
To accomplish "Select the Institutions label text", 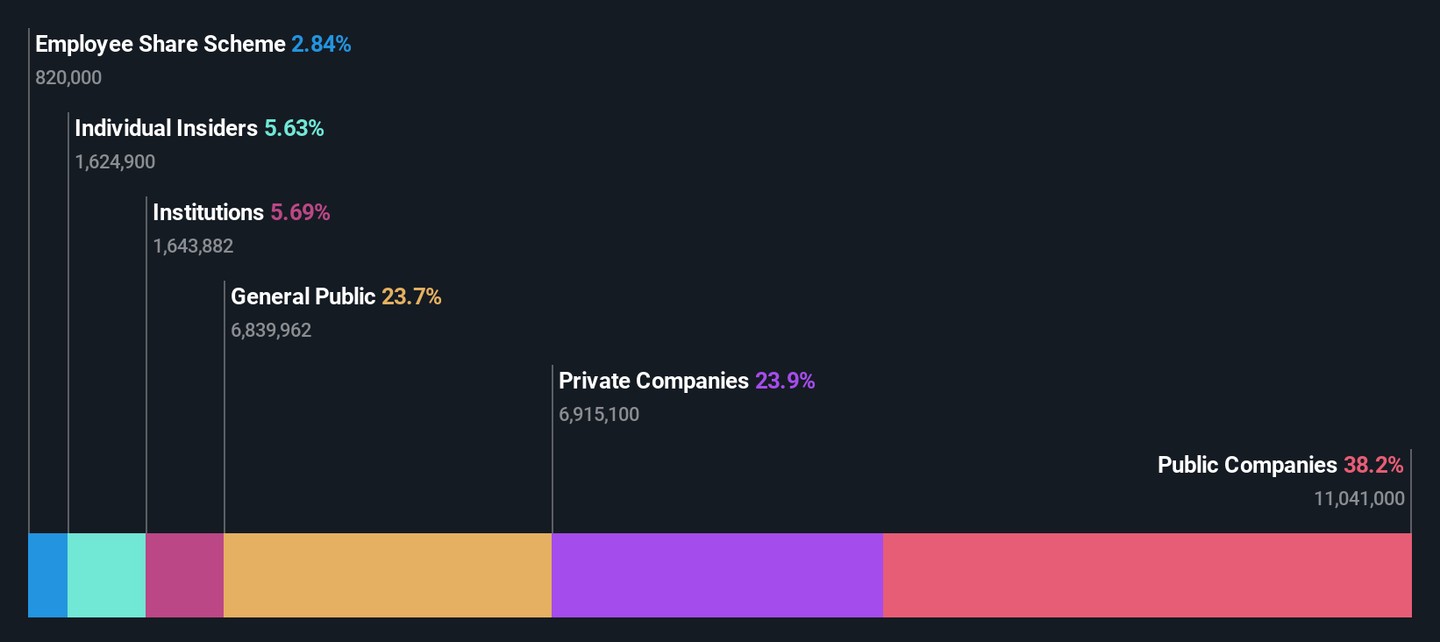I will coord(208,212).
